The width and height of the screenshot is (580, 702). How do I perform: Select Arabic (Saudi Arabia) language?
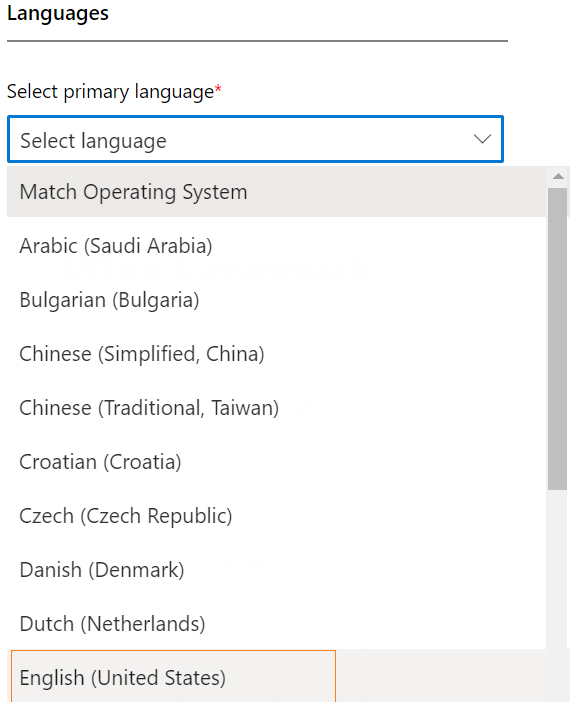pyautogui.click(x=276, y=246)
